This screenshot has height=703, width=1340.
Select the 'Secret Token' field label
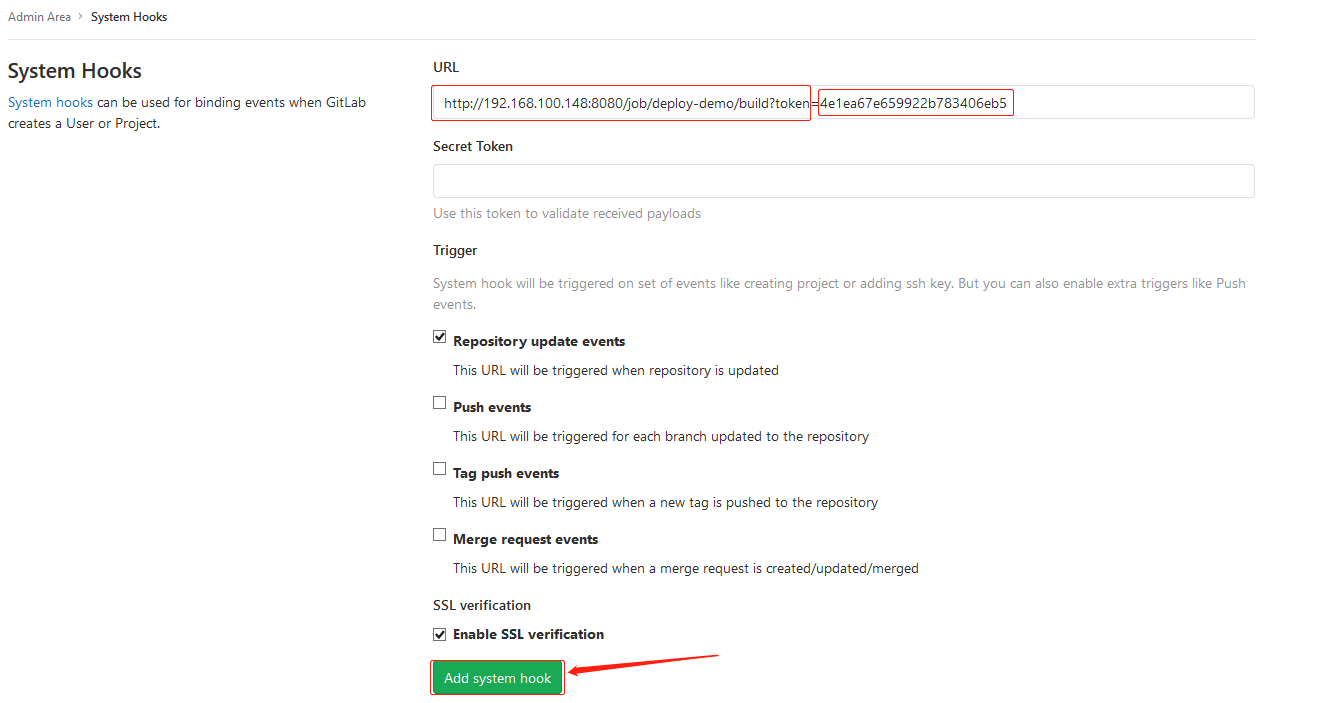(473, 146)
